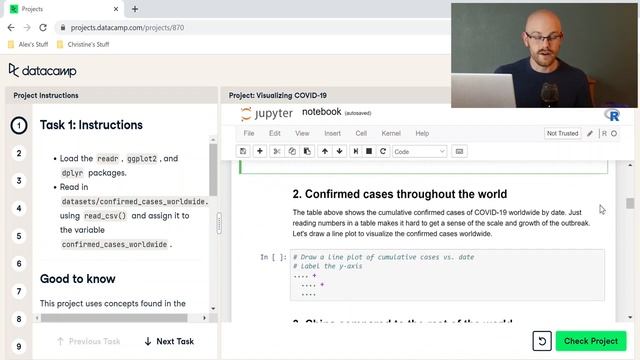Reload the browser page
Screen dimensions: 640x360
click(43, 28)
